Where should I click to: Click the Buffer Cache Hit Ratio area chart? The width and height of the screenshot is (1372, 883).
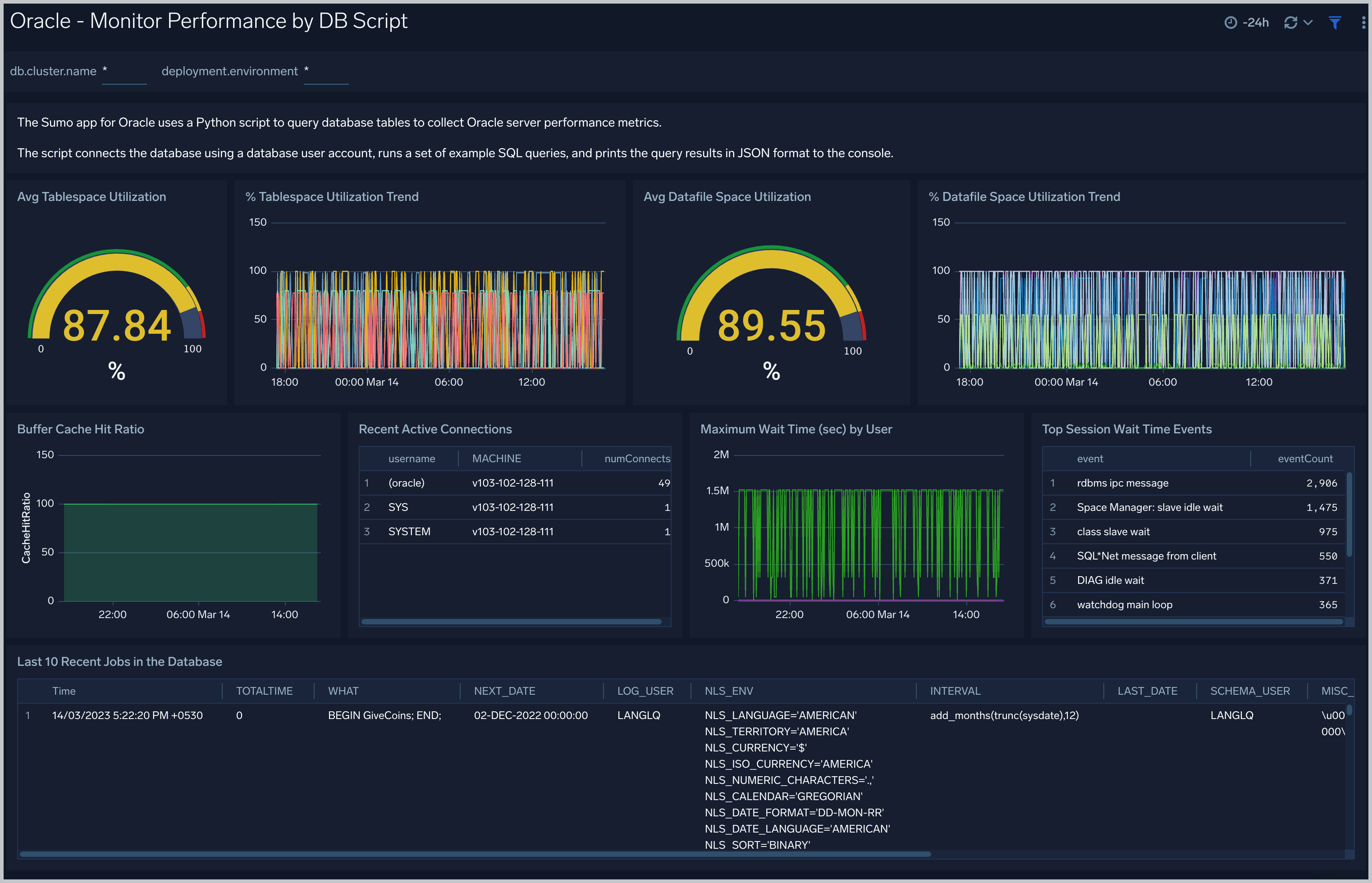[x=190, y=552]
